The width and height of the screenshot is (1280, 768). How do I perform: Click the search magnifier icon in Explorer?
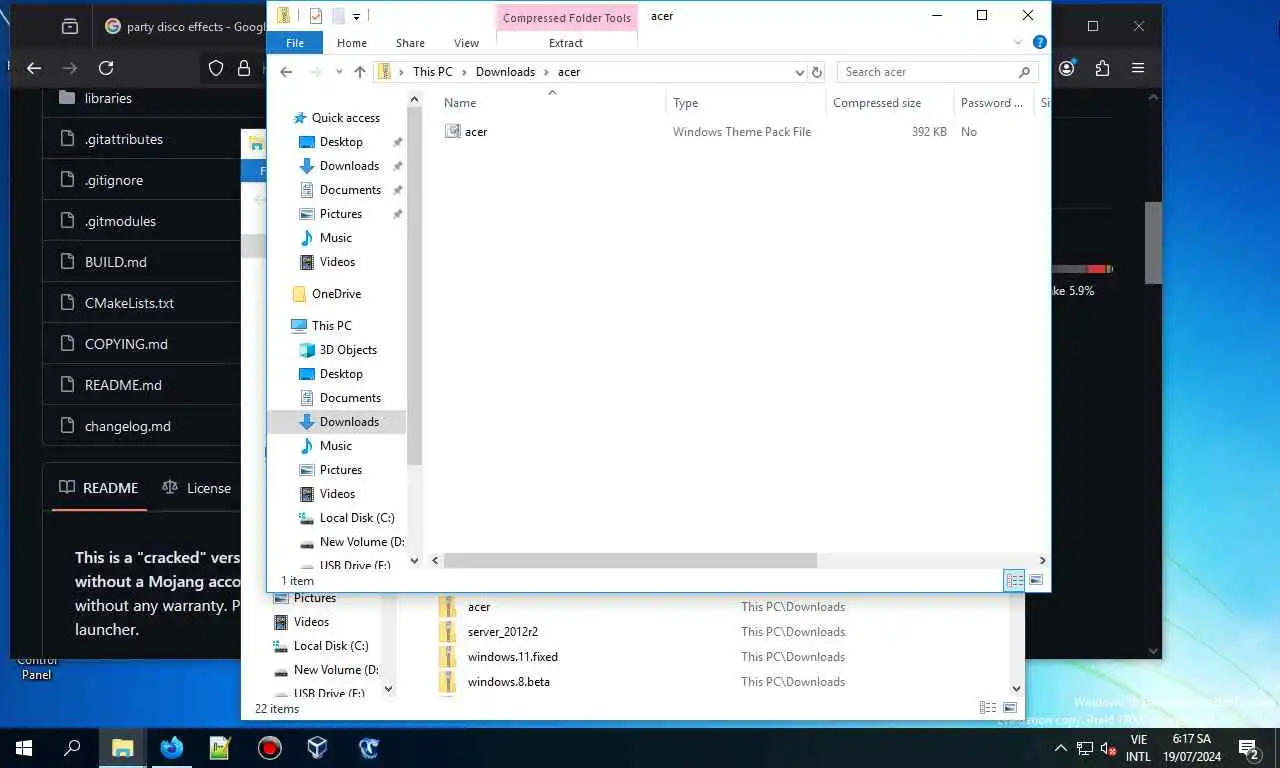[x=1024, y=72]
